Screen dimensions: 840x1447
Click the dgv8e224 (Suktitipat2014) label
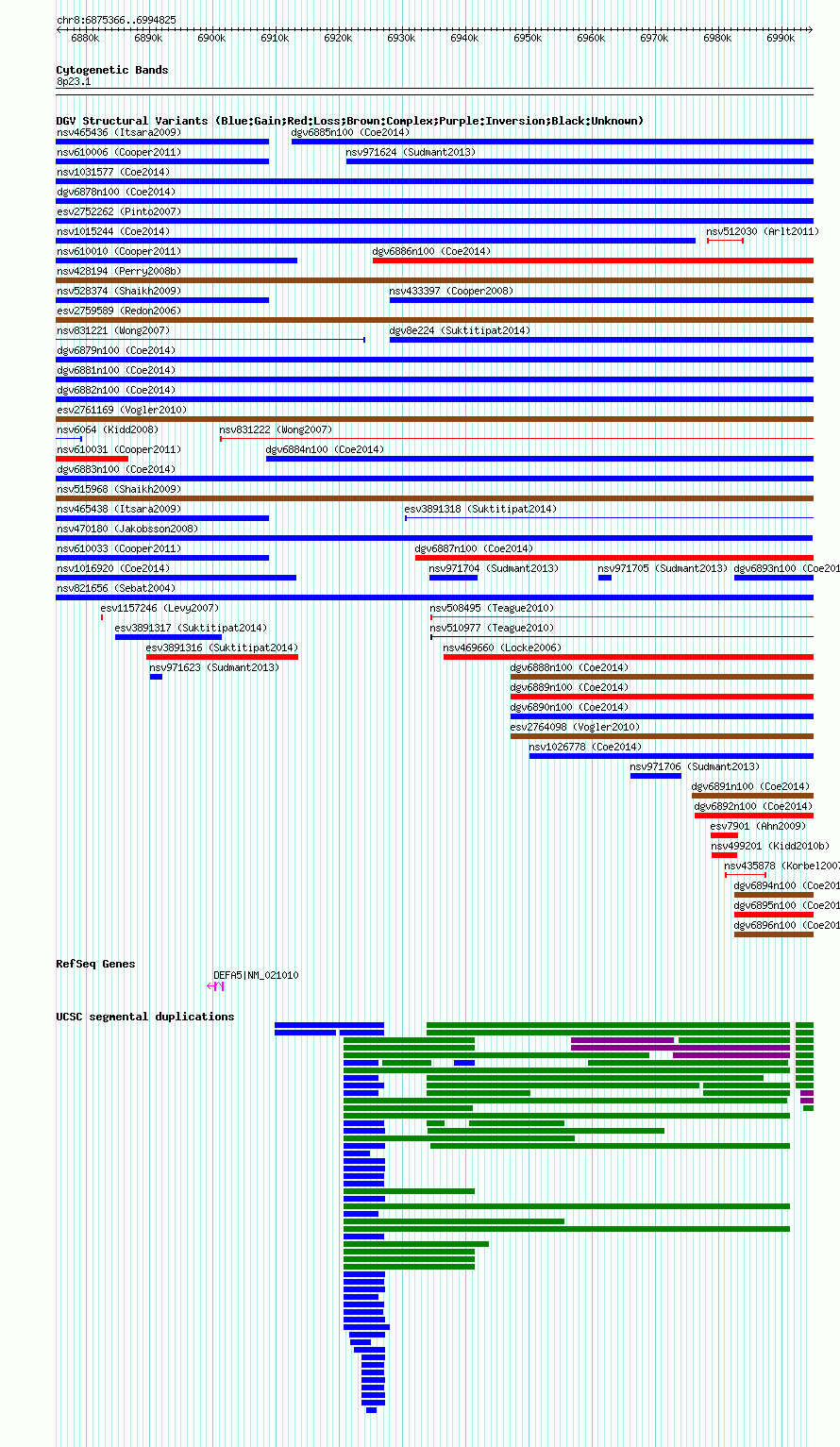(461, 330)
